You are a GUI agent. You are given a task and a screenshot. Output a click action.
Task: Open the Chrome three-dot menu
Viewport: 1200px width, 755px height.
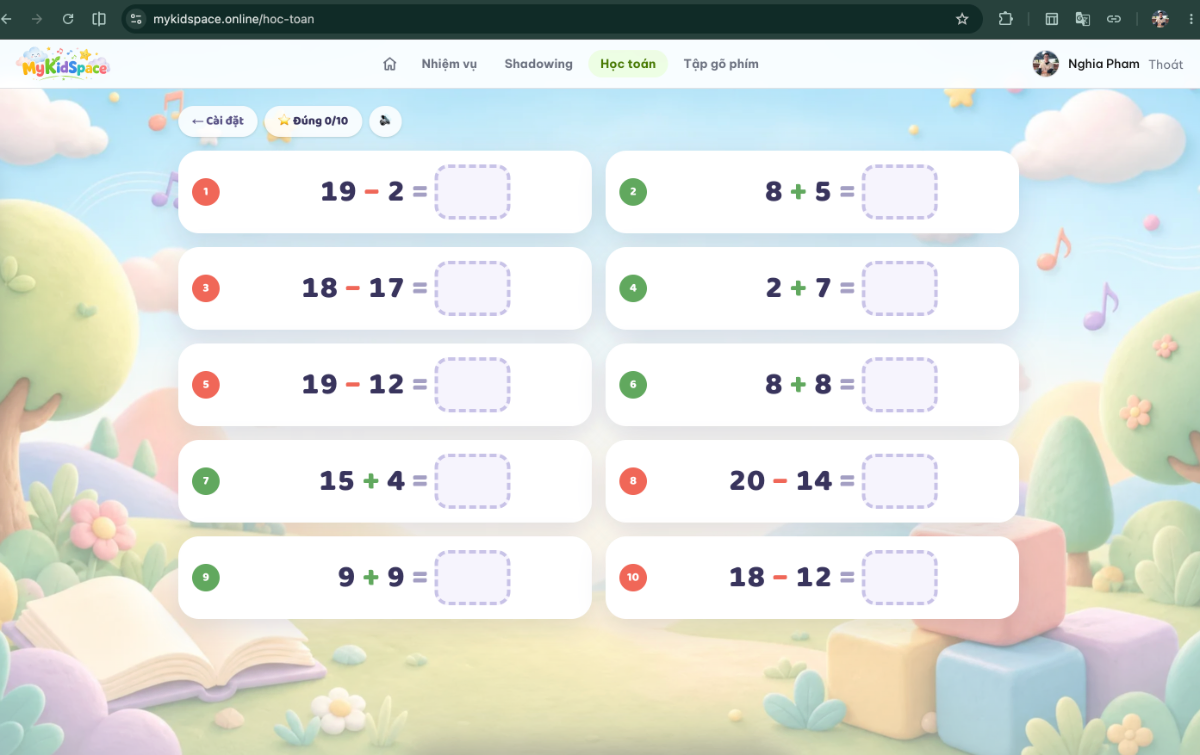1193,19
